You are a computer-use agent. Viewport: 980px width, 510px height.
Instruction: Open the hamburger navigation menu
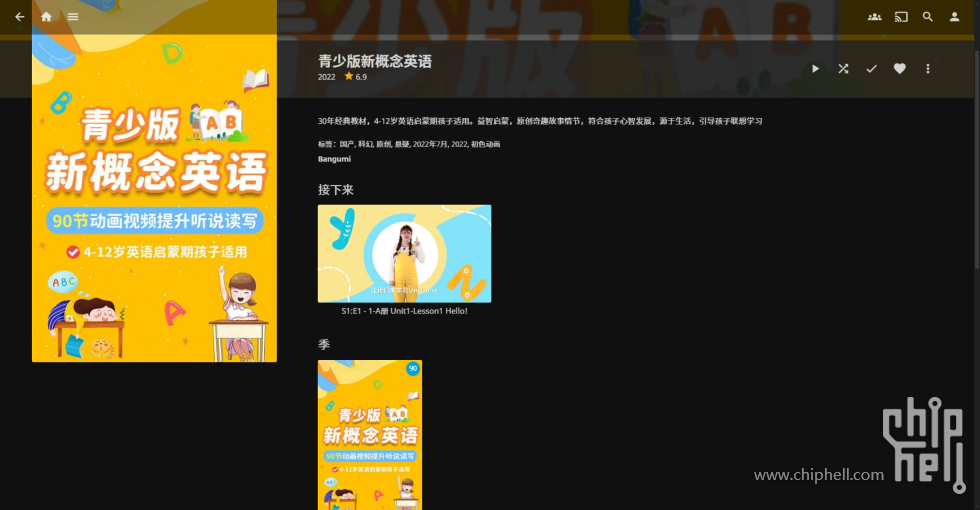tap(73, 17)
